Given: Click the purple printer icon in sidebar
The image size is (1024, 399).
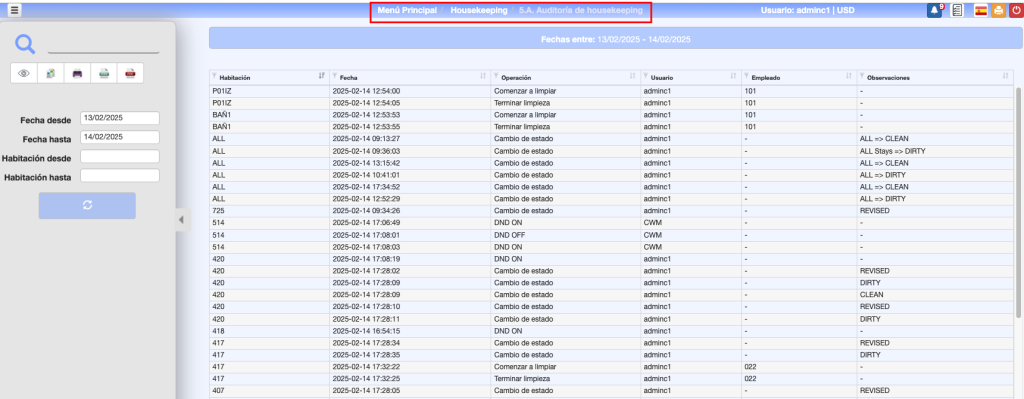Looking at the screenshot, I should click(77, 73).
